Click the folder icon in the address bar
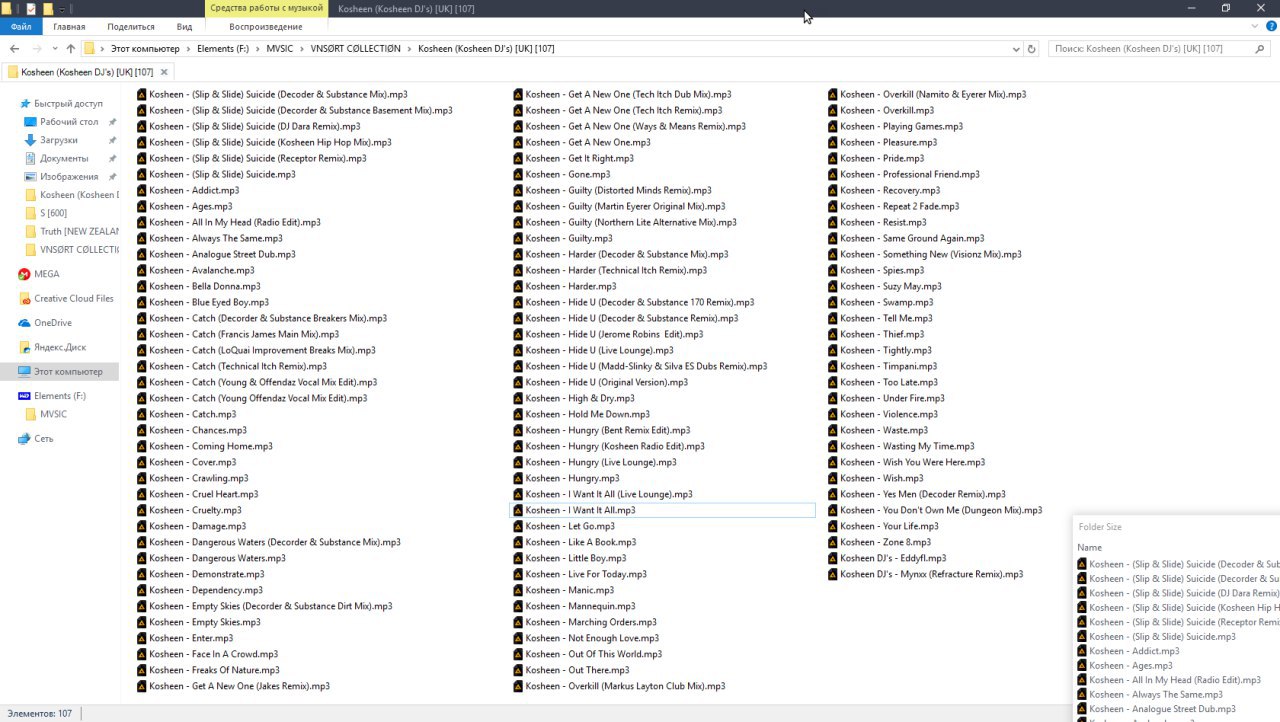Screen dimensions: 1280x722 [x=90, y=48]
